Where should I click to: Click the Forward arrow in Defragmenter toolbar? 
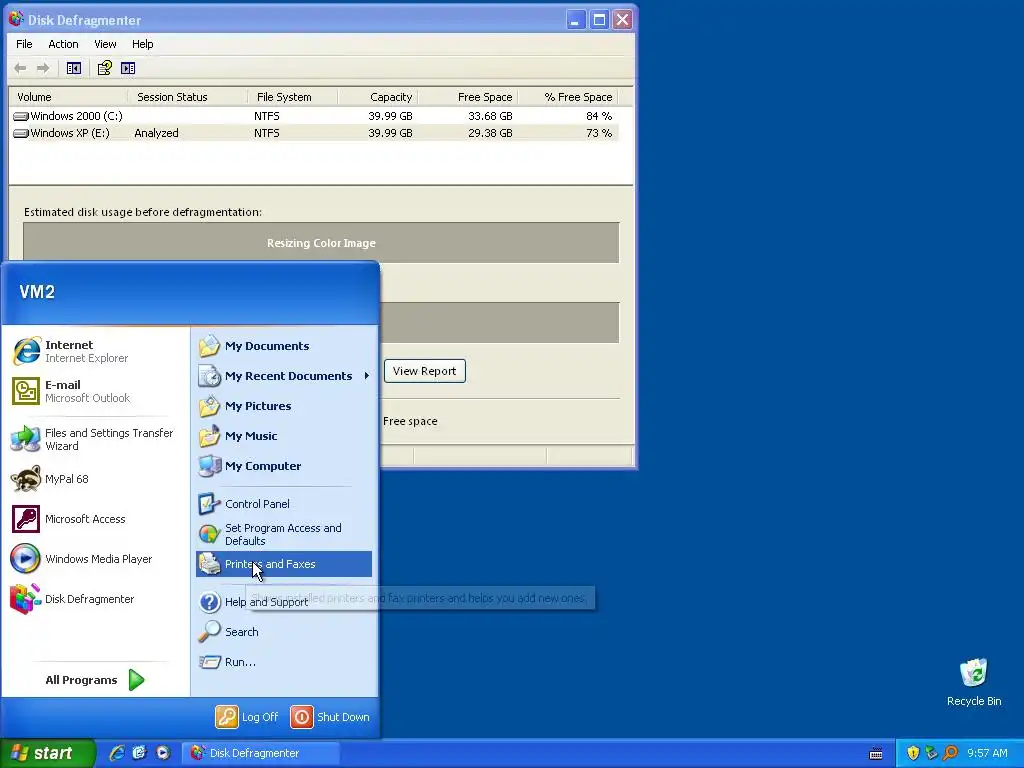point(43,68)
